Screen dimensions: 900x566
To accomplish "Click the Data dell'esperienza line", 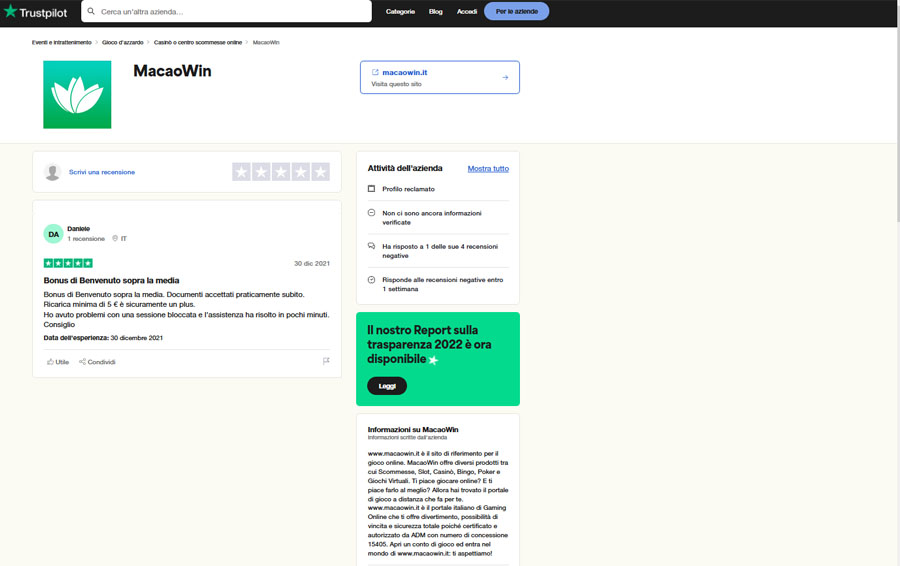I will [103, 338].
